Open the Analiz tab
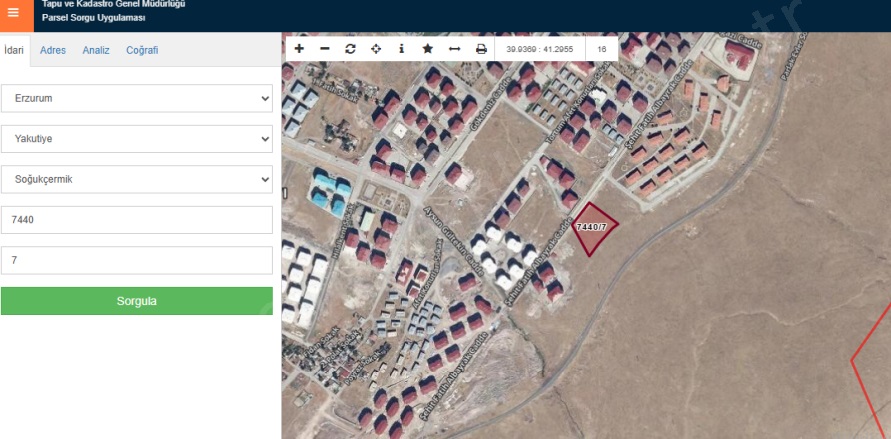The width and height of the screenshot is (891, 439). coord(96,50)
